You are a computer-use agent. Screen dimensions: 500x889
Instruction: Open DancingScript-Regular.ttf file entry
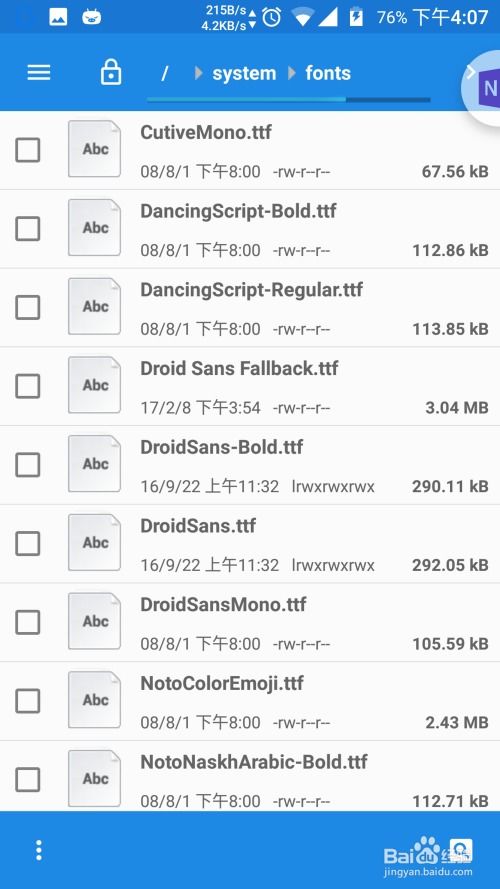point(250,308)
